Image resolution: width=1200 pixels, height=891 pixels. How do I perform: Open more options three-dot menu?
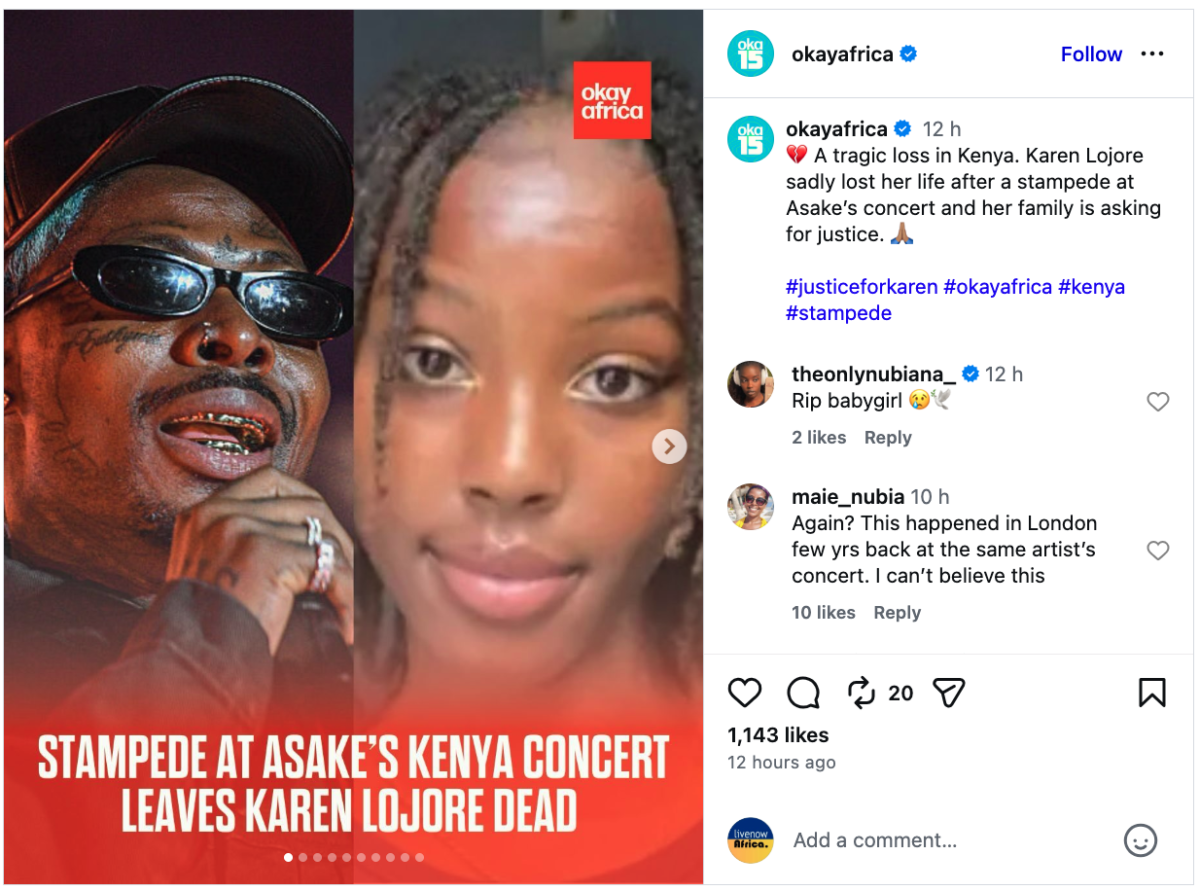(x=1152, y=54)
